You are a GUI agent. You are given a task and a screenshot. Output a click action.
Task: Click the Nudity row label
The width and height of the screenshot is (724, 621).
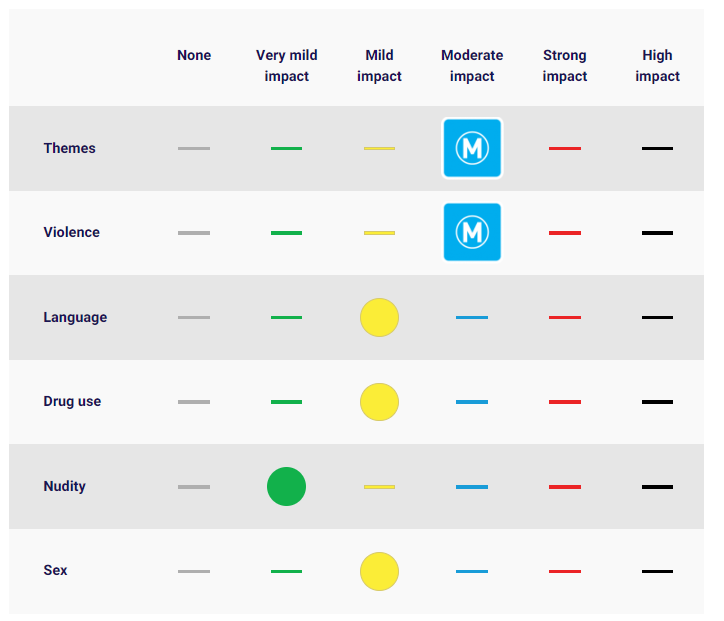pos(65,486)
